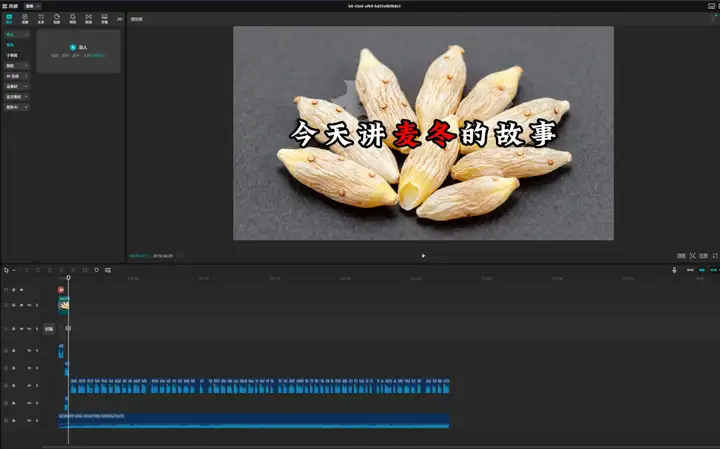Image resolution: width=720 pixels, height=449 pixels.
Task: Click the small icon on the main track at the playhead
Action: point(68,328)
